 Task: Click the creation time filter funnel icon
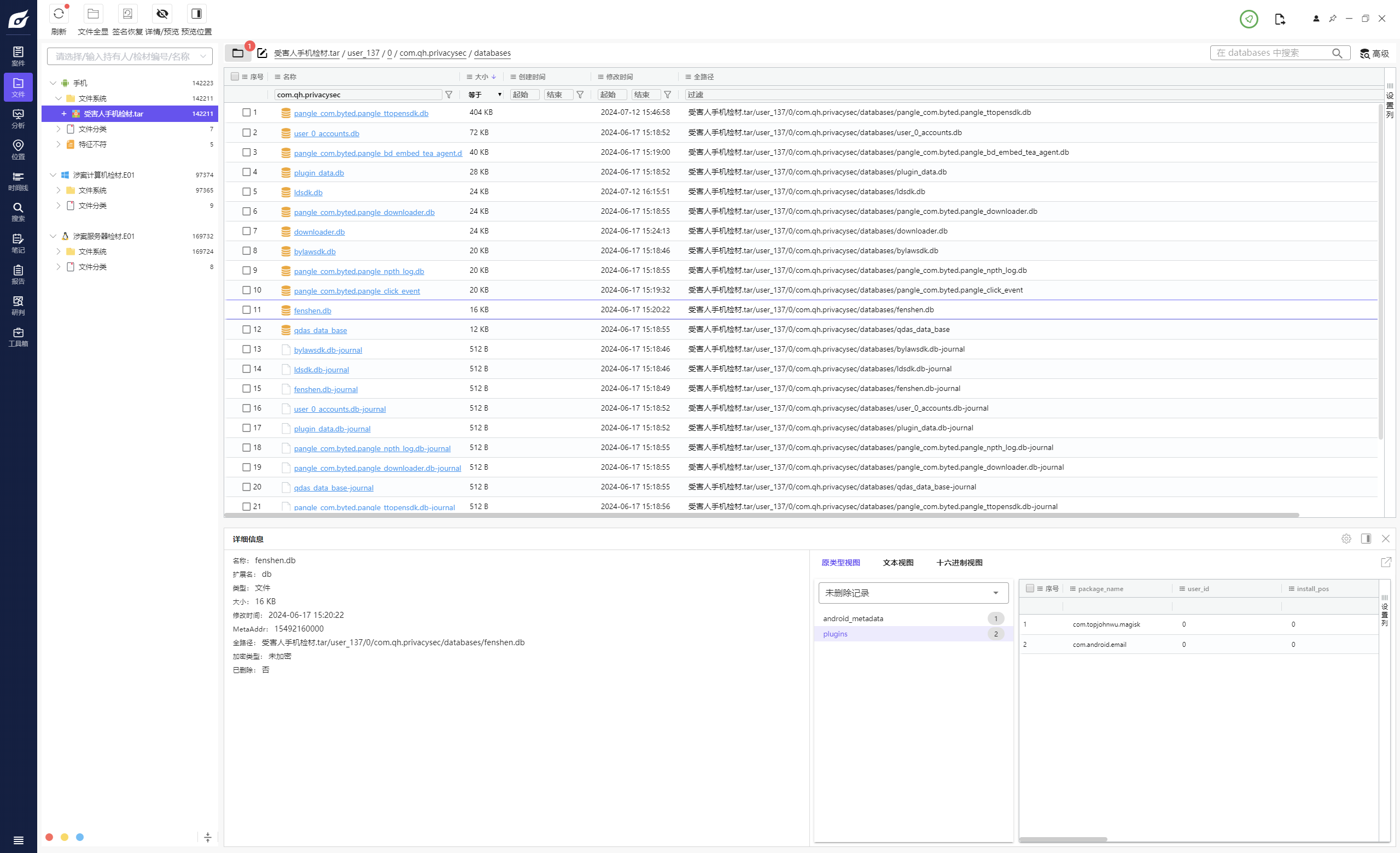(580, 95)
